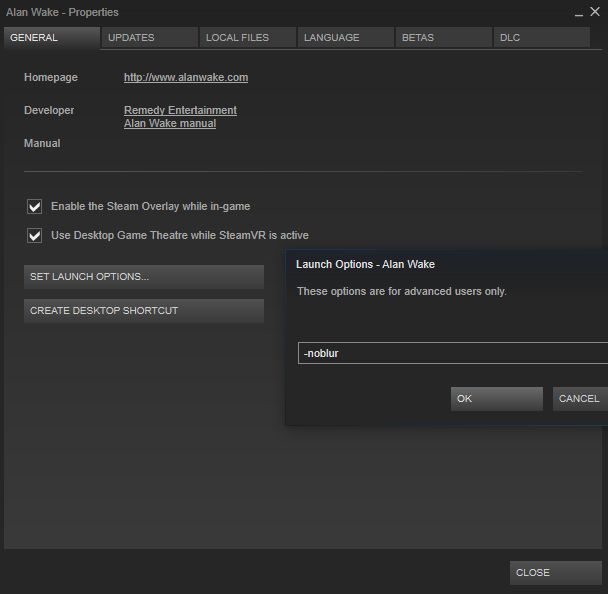Open the alanwake.com homepage link
Viewport: 608px width, 594px height.
[186, 78]
